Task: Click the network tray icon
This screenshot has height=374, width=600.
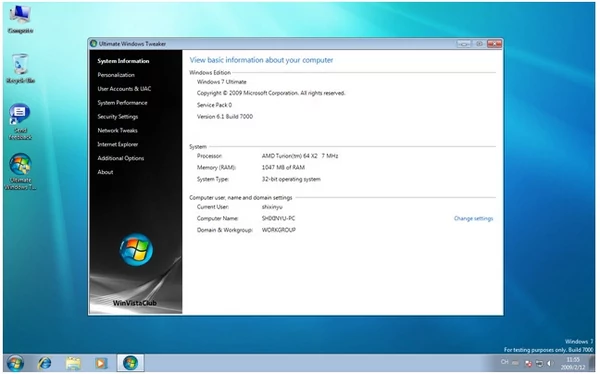Action: [x=539, y=363]
